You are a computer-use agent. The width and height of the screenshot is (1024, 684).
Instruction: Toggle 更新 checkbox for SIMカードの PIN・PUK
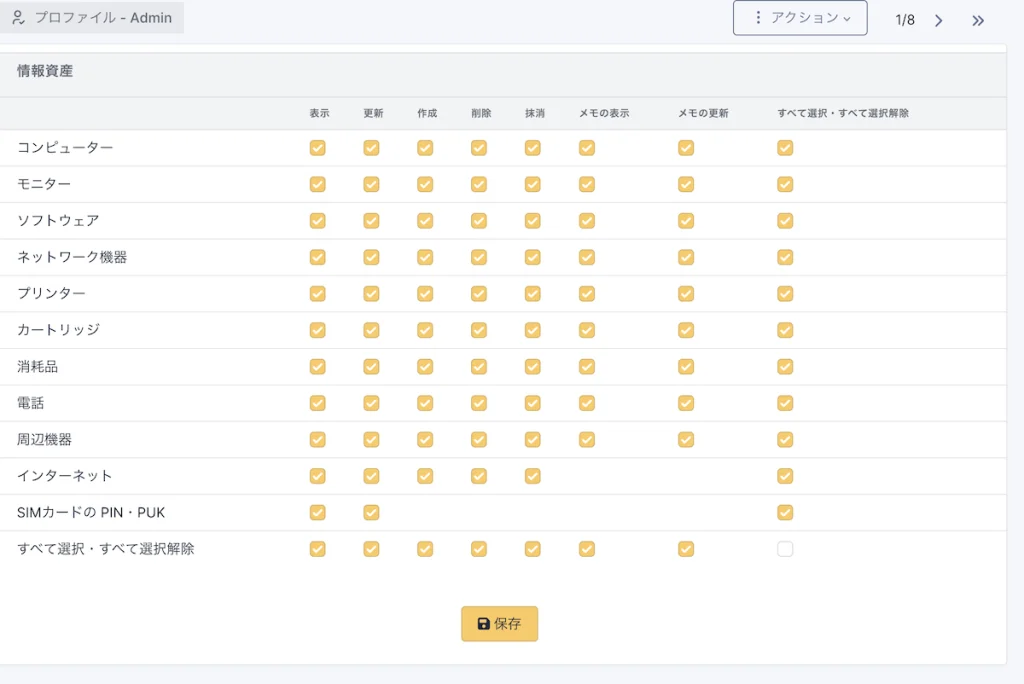tap(372, 513)
